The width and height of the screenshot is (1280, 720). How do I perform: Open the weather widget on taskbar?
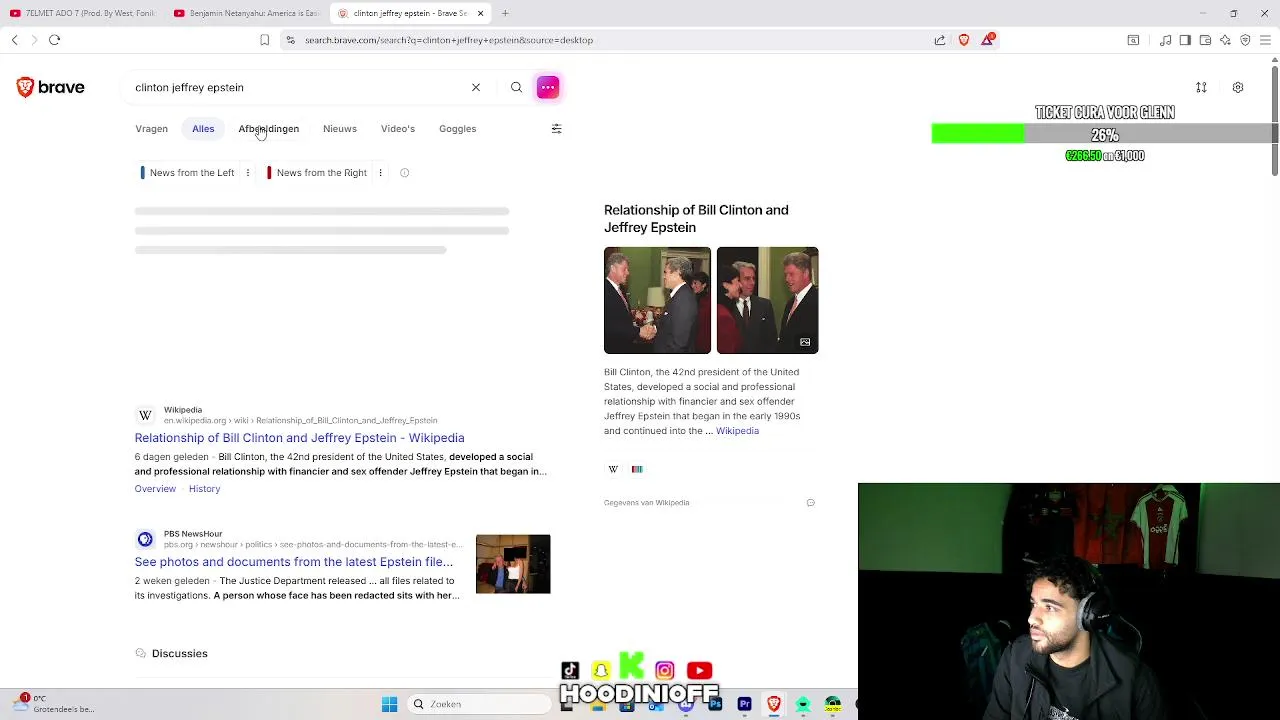point(55,704)
